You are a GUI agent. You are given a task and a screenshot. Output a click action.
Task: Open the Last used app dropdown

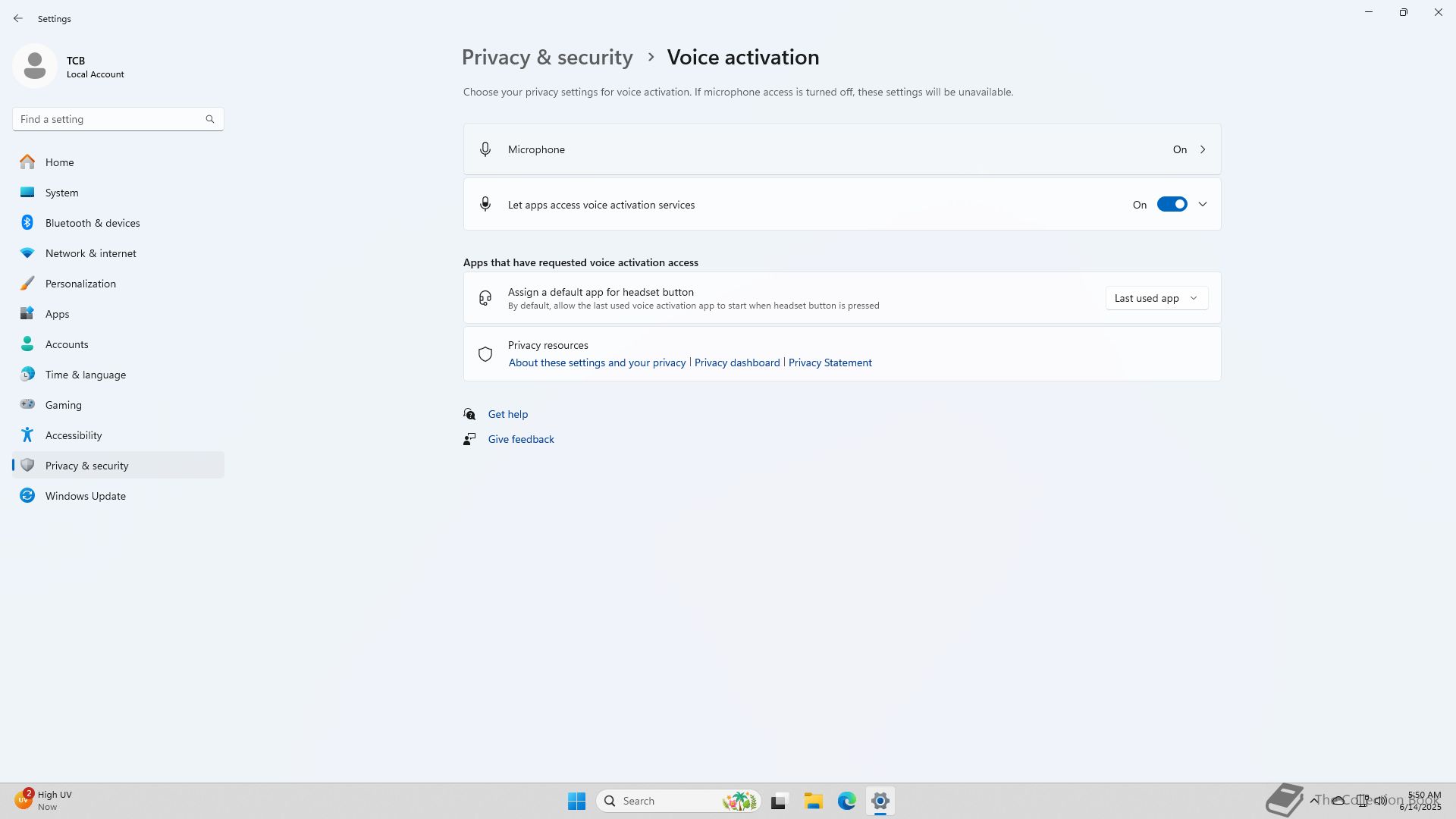point(1156,298)
